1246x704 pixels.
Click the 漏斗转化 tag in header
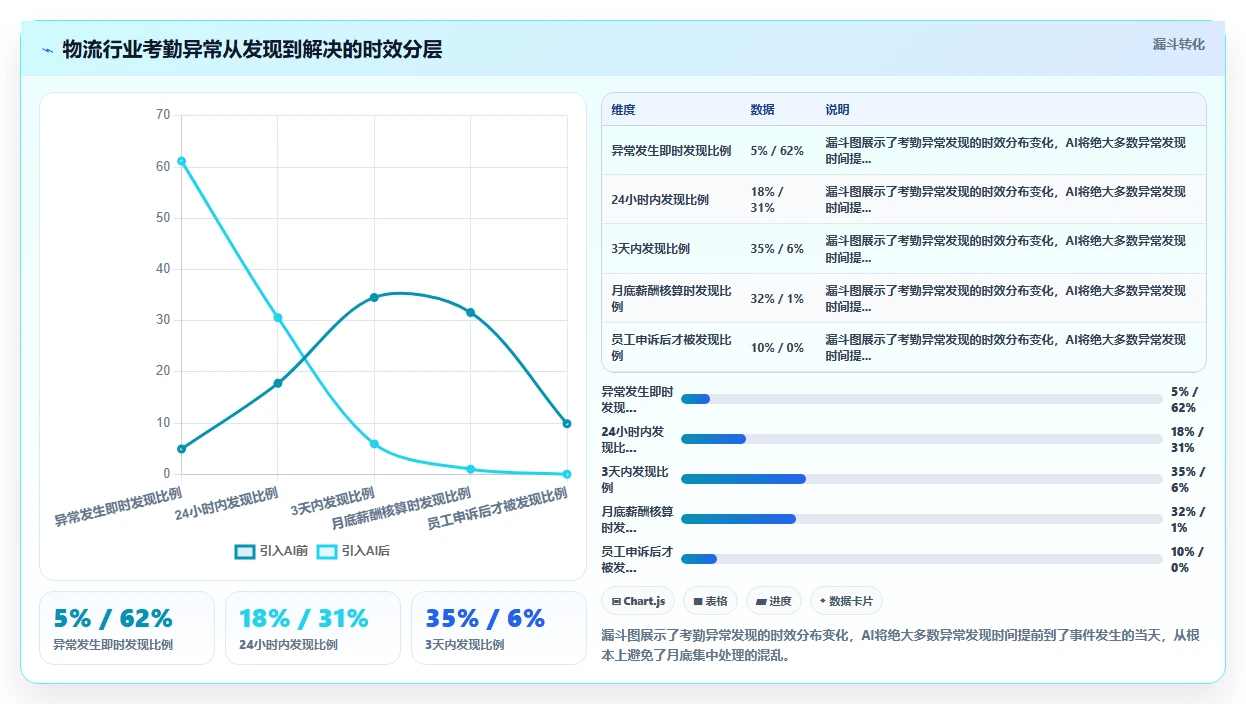pyautogui.click(x=1179, y=45)
